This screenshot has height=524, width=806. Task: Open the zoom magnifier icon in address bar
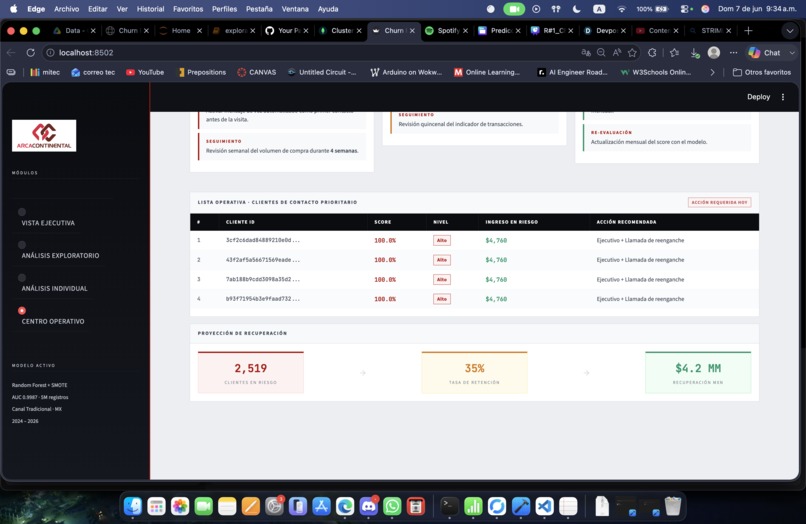(601, 52)
